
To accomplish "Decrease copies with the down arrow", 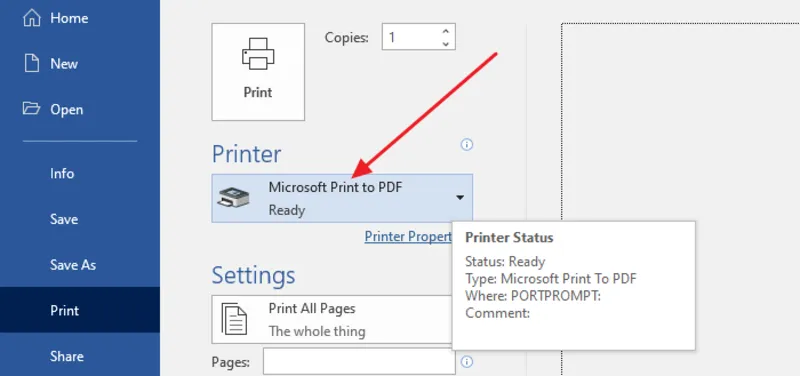I will (445, 44).
